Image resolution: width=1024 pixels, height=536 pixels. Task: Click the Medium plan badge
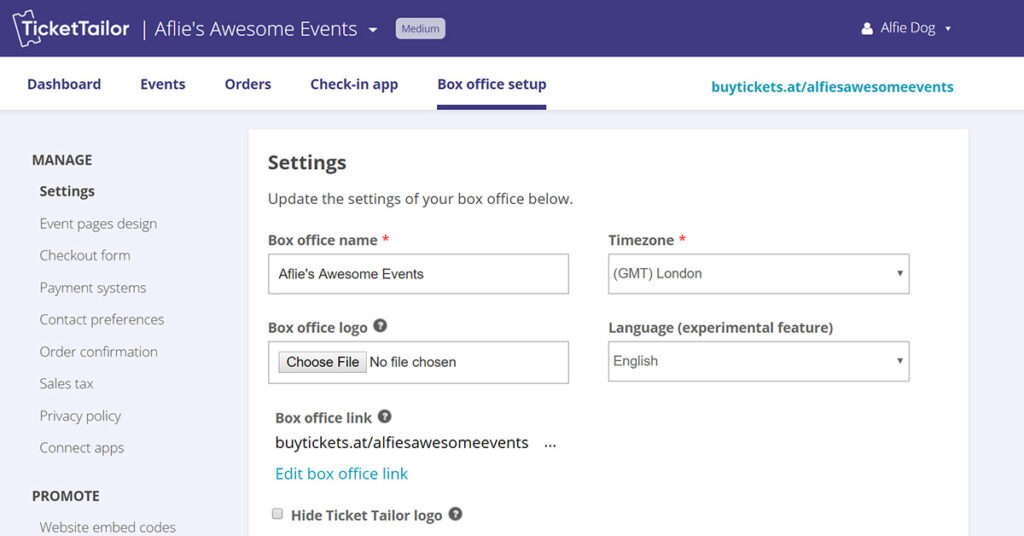(420, 29)
